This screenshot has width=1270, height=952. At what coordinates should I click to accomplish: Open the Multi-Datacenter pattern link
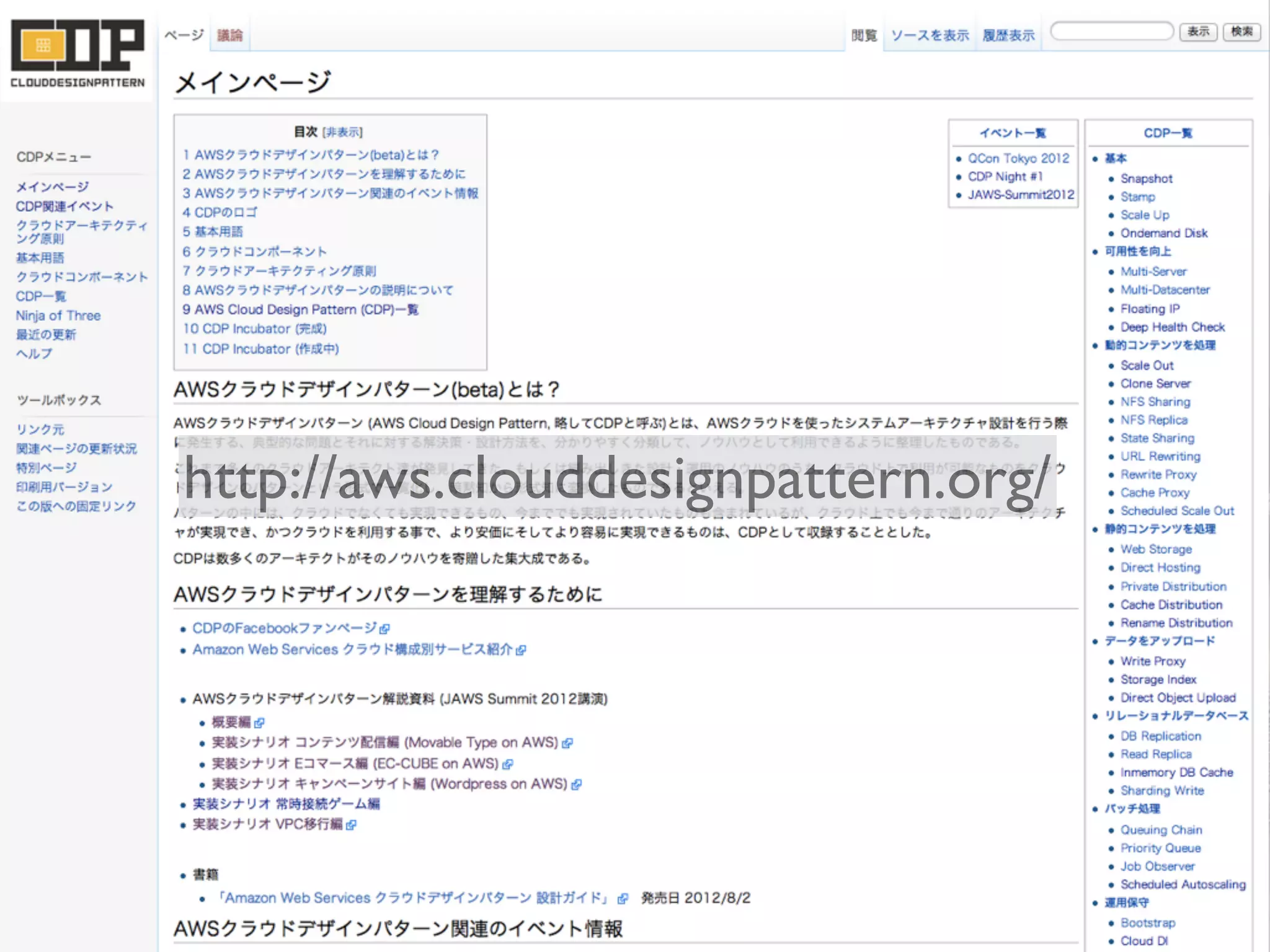(1165, 289)
